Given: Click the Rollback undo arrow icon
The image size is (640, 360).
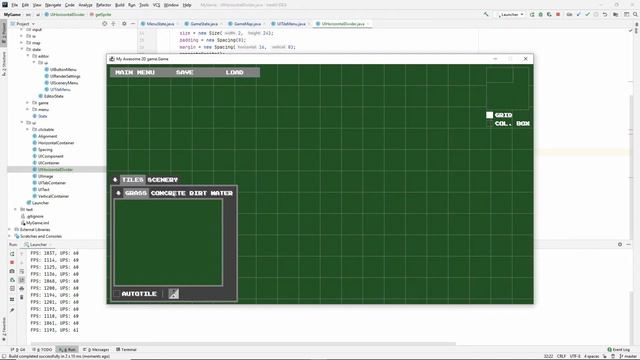Looking at the screenshot, I should click(605, 14).
